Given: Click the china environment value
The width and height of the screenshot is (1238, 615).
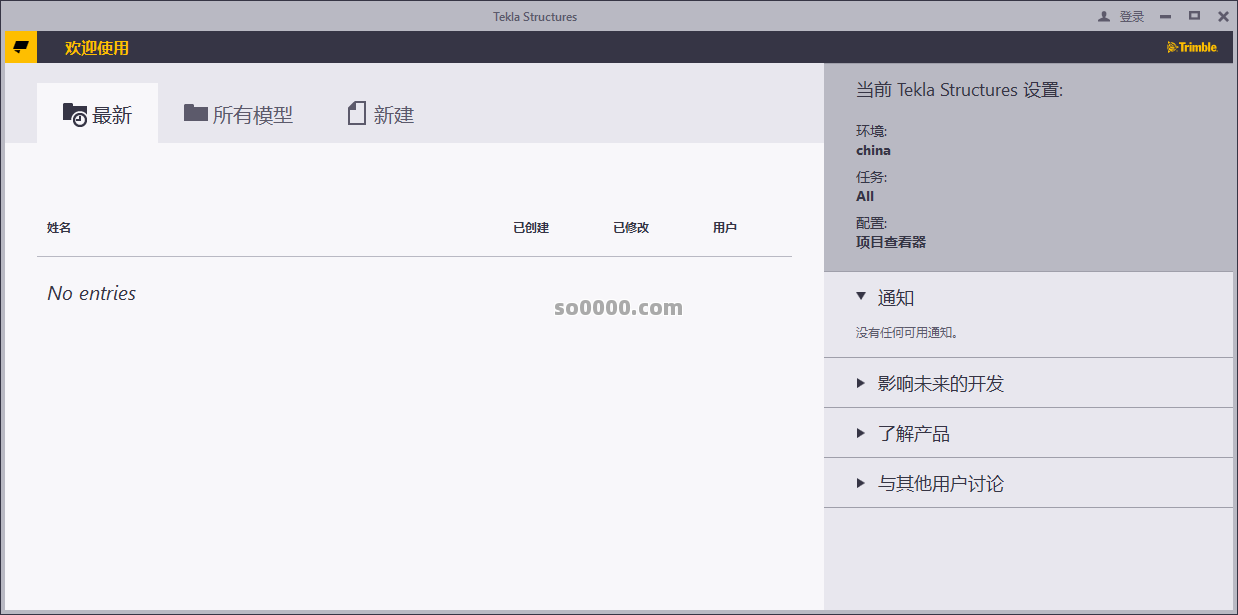Looking at the screenshot, I should click(x=873, y=151).
